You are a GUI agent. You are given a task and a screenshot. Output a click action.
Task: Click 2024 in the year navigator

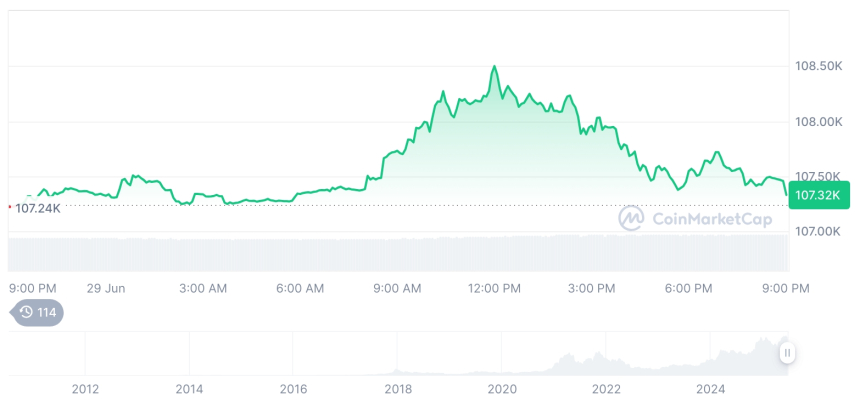pos(711,388)
